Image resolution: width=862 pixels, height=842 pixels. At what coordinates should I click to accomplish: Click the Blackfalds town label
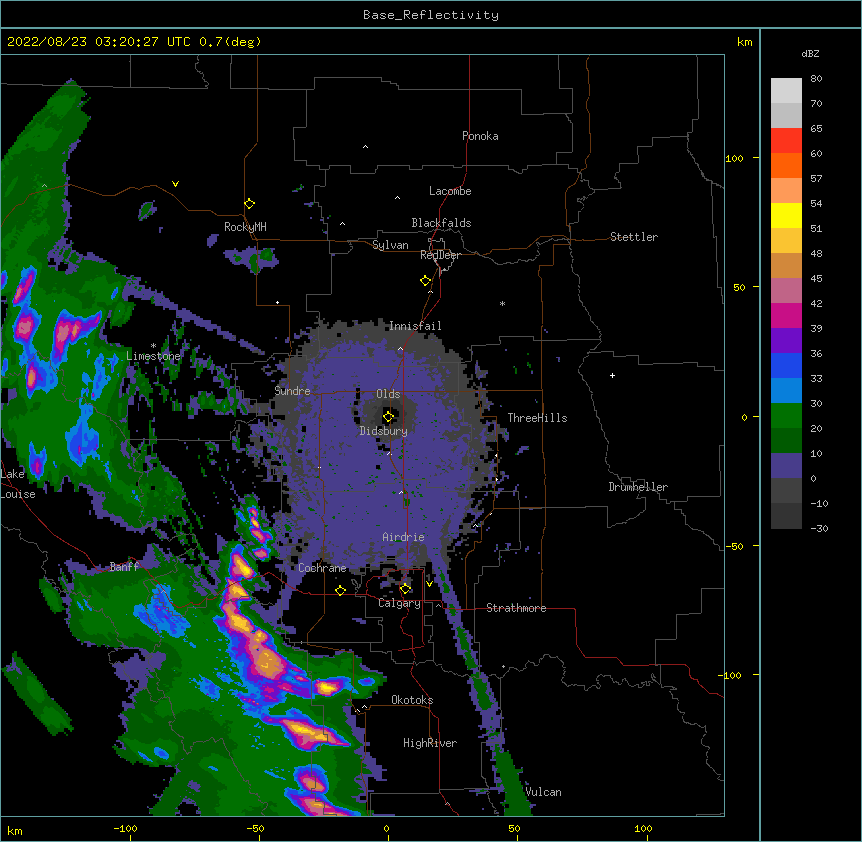point(441,223)
